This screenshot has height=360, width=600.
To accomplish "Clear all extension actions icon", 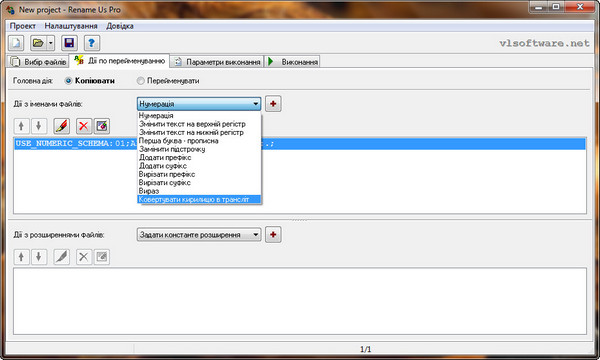I will 102,257.
